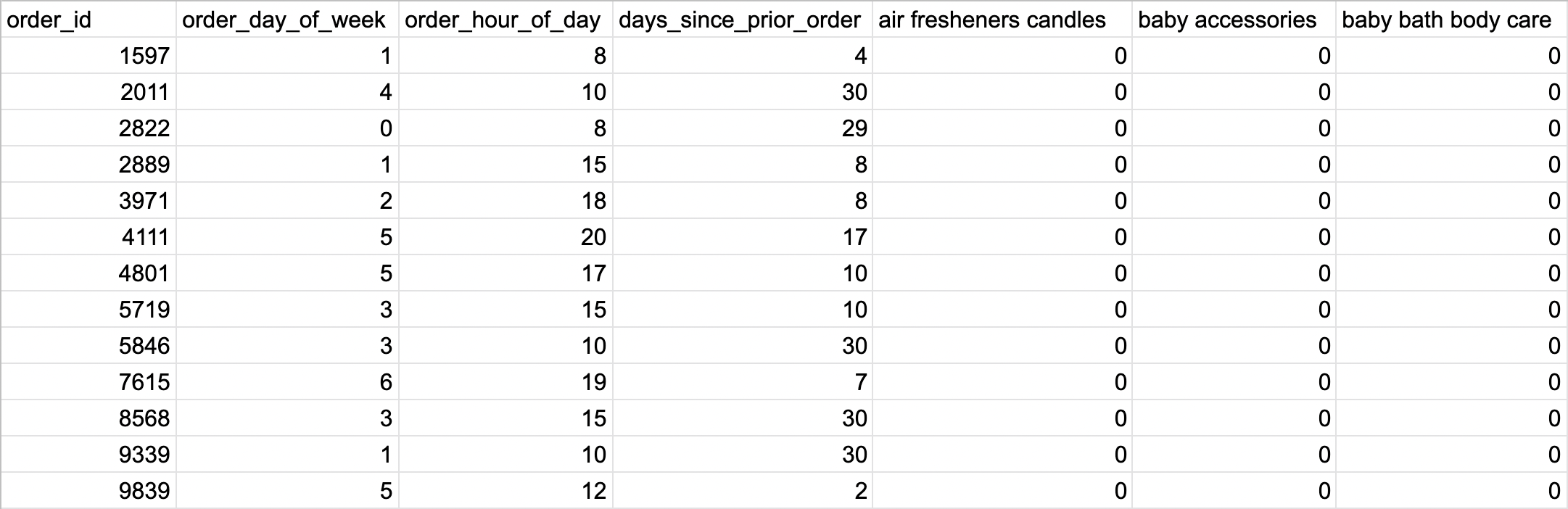Select day of week value 6 for order 7615
The image size is (1568, 509).
point(287,382)
